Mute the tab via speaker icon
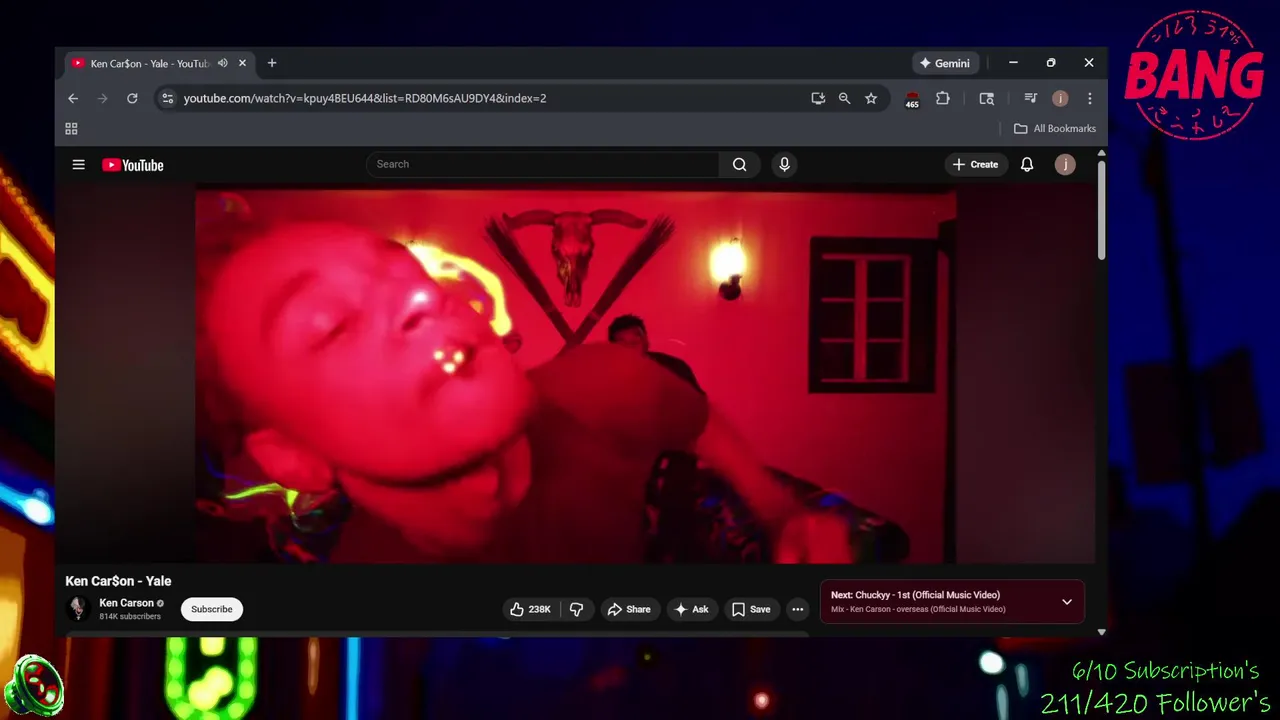The width and height of the screenshot is (1280, 720). [x=222, y=63]
